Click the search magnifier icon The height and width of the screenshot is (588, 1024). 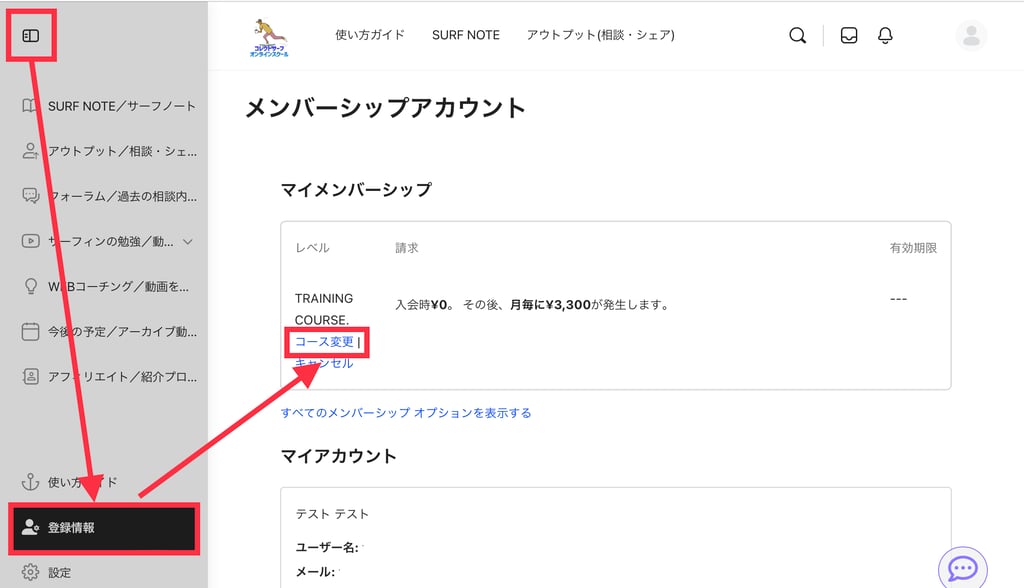point(797,35)
